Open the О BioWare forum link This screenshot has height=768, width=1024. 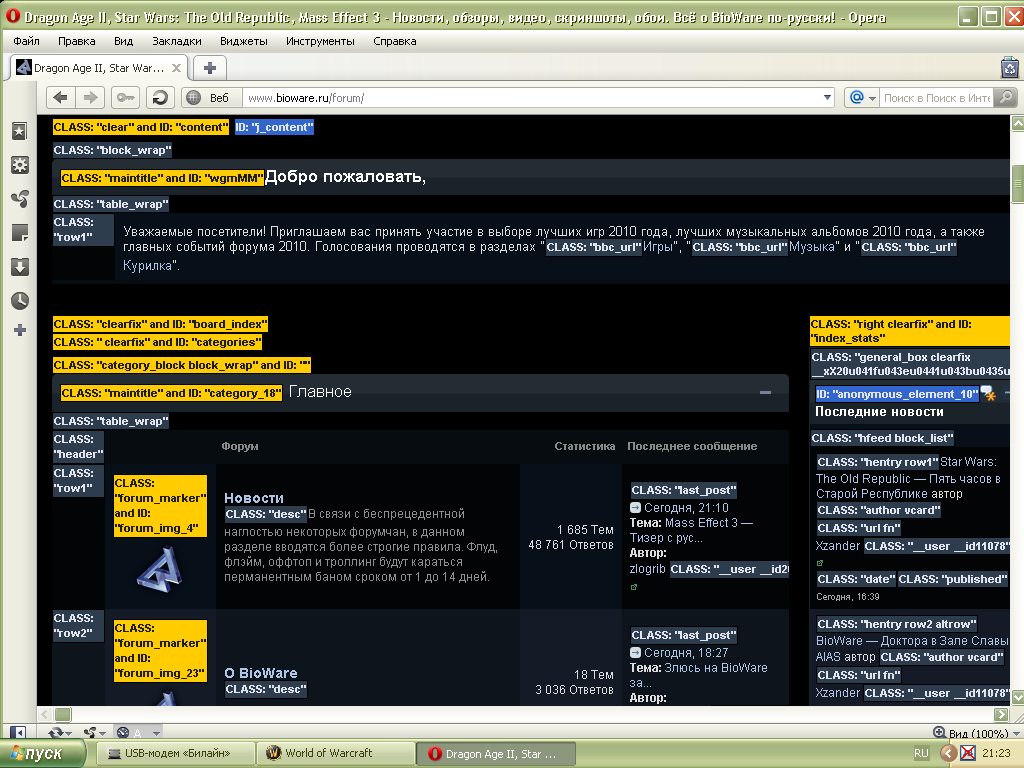pos(261,673)
